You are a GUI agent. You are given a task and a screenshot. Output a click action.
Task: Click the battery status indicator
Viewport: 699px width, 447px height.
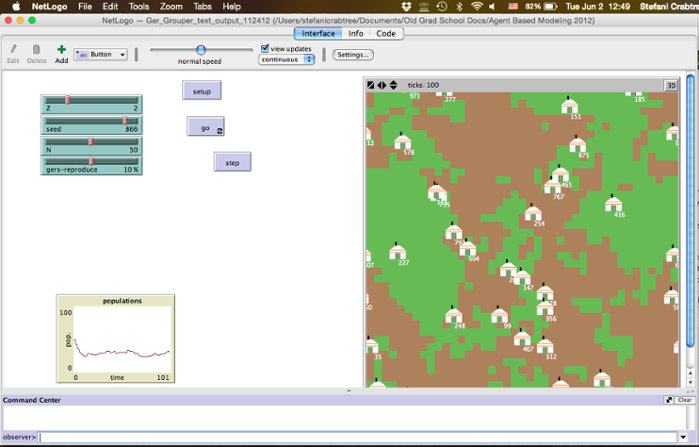point(541,6)
